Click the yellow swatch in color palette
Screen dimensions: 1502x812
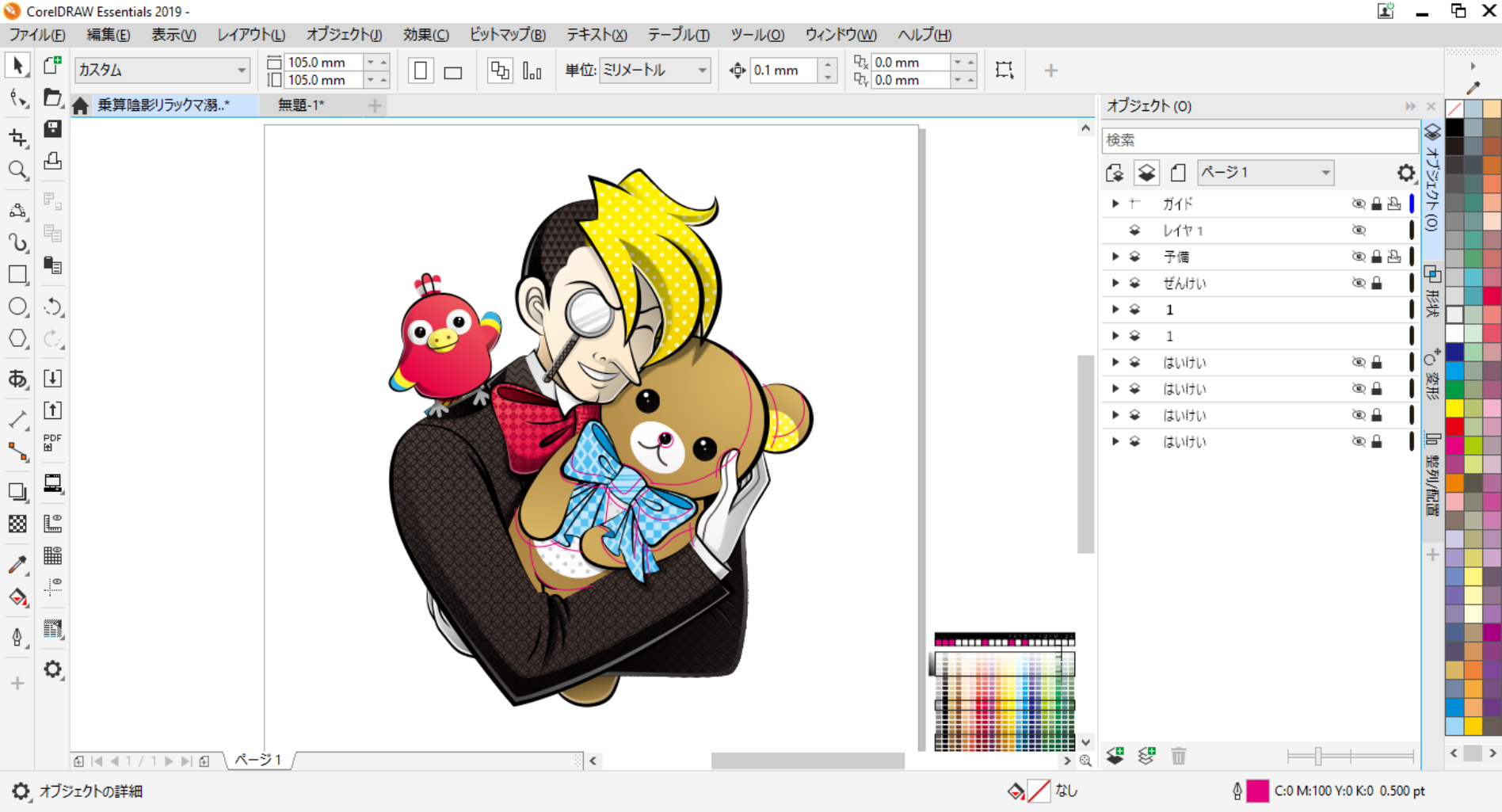pyautogui.click(x=1454, y=409)
